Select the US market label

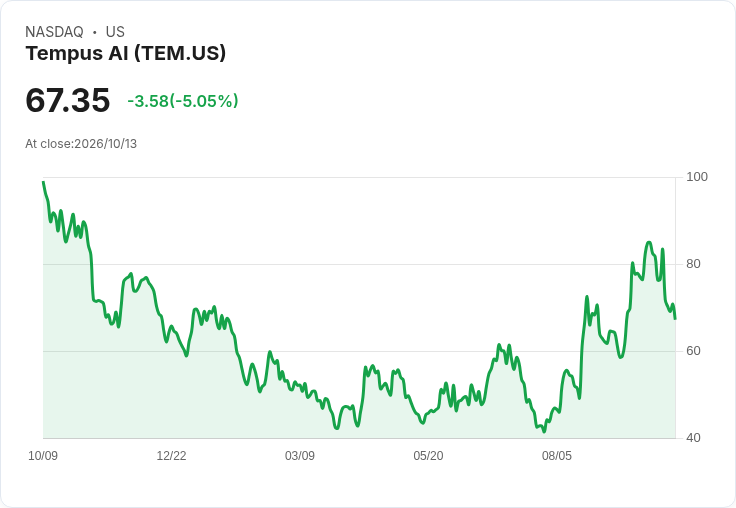(115, 32)
